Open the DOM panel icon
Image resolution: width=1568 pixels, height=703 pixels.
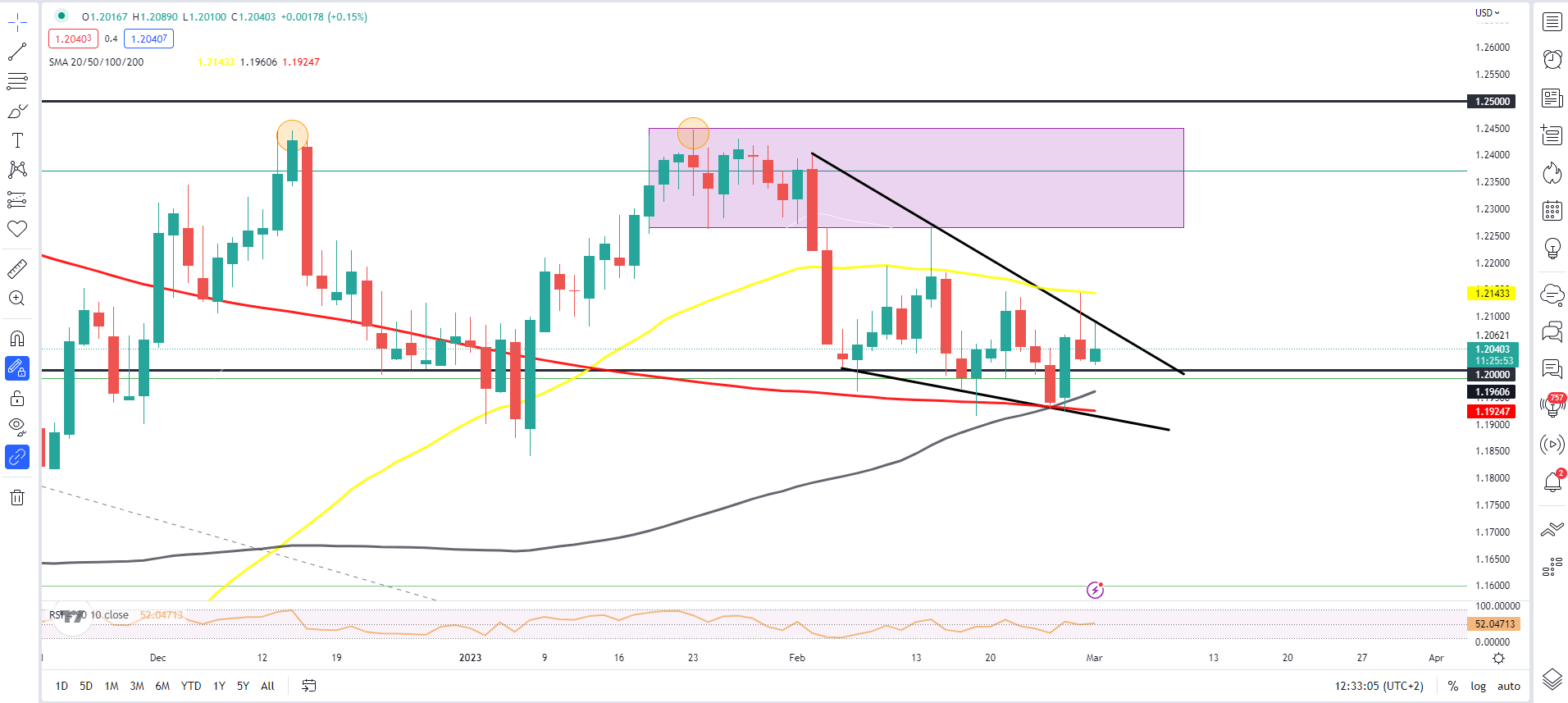coord(1552,567)
